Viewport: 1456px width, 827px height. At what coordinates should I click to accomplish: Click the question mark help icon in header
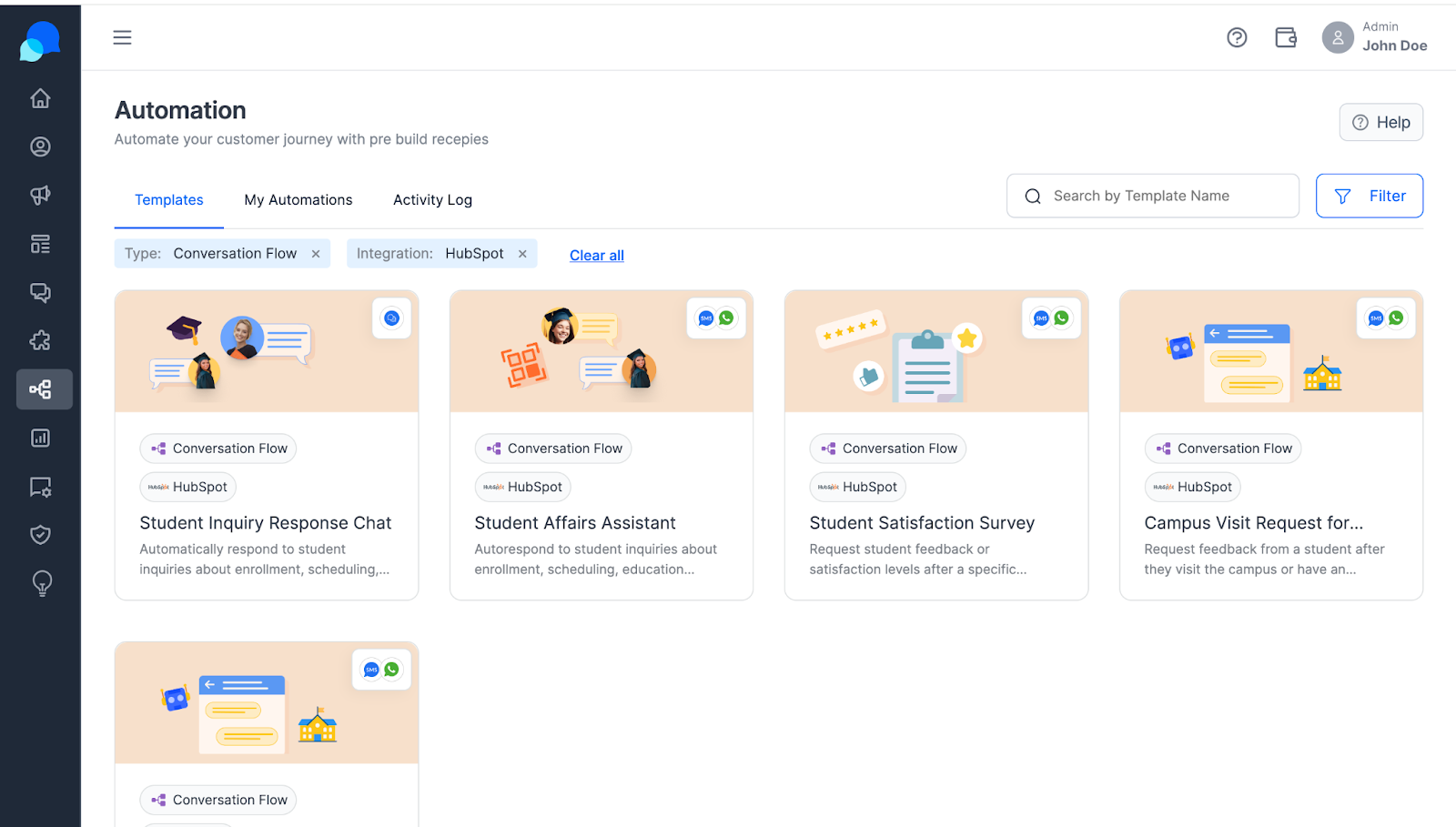pyautogui.click(x=1237, y=37)
